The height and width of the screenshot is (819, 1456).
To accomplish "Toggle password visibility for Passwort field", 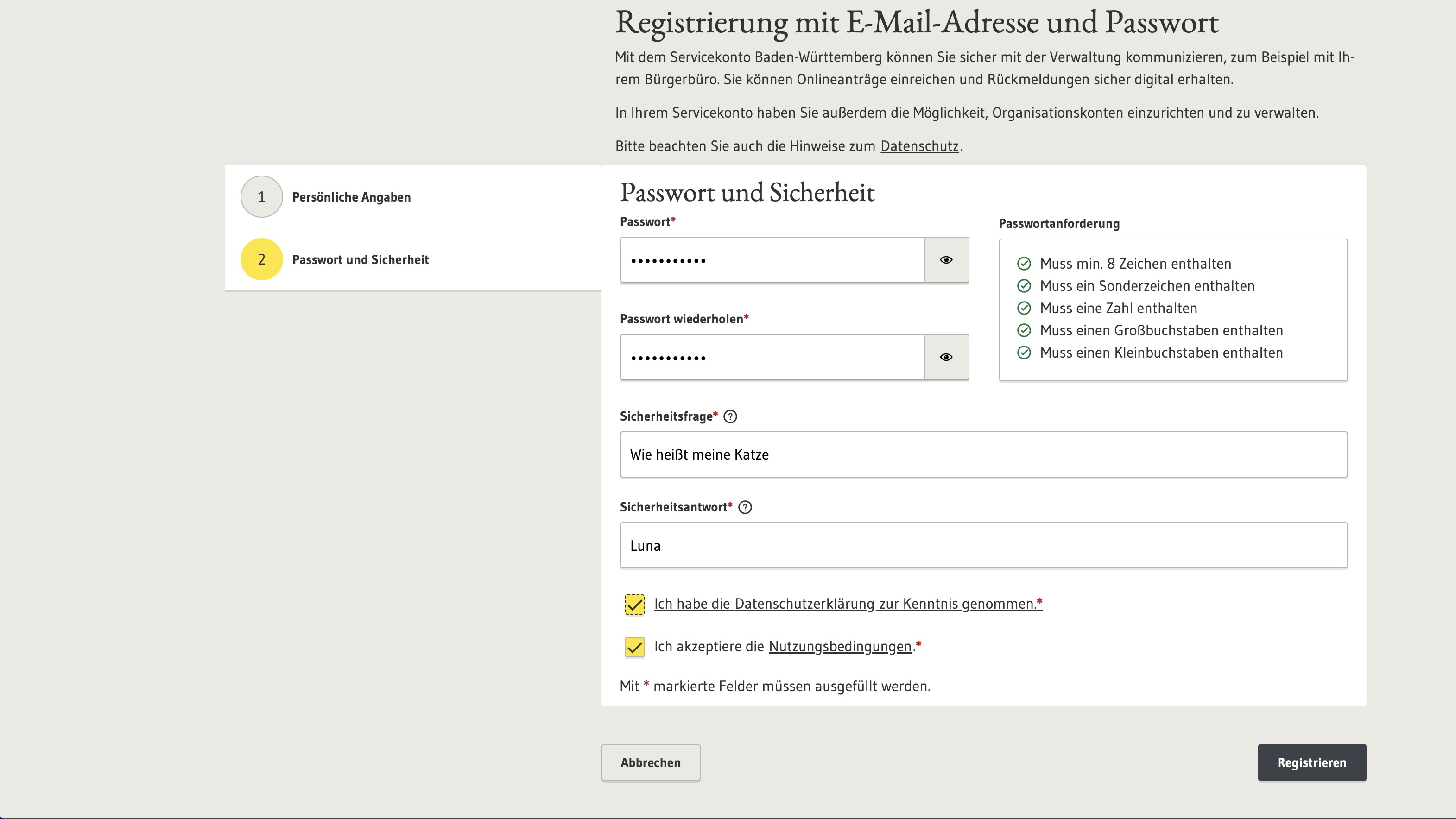I will (x=945, y=259).
